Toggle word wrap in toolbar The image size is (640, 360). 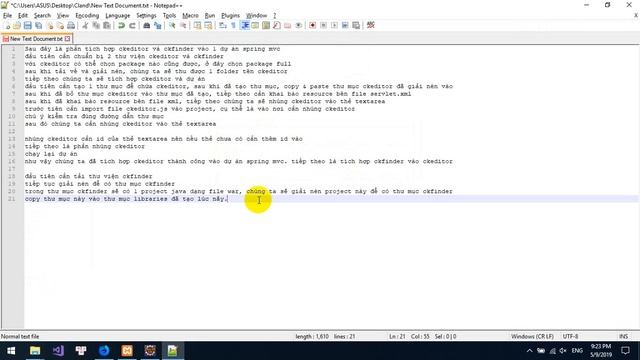click(222, 26)
